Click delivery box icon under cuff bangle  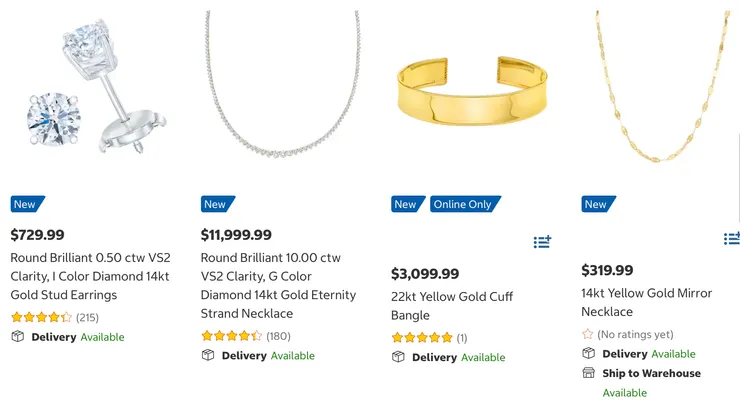[x=398, y=357]
